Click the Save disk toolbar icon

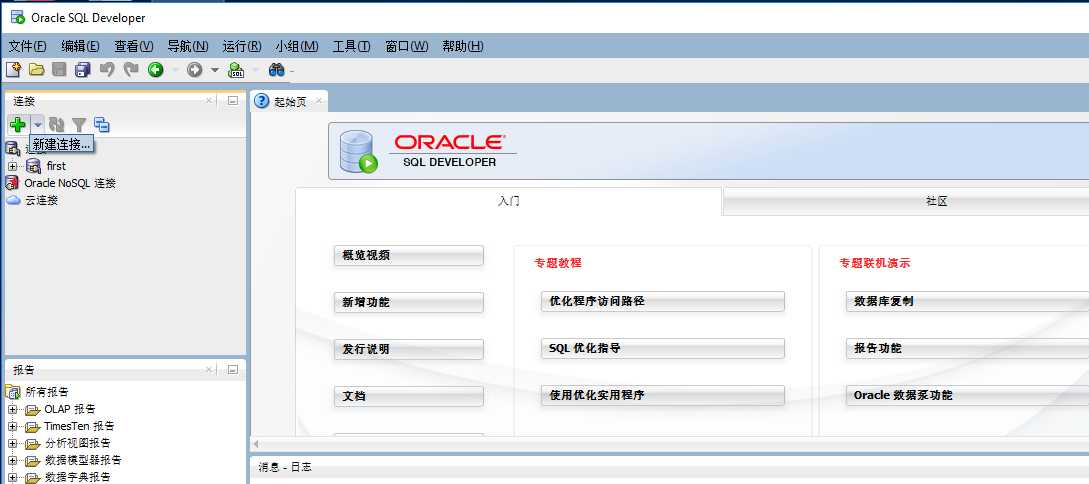[x=60, y=69]
